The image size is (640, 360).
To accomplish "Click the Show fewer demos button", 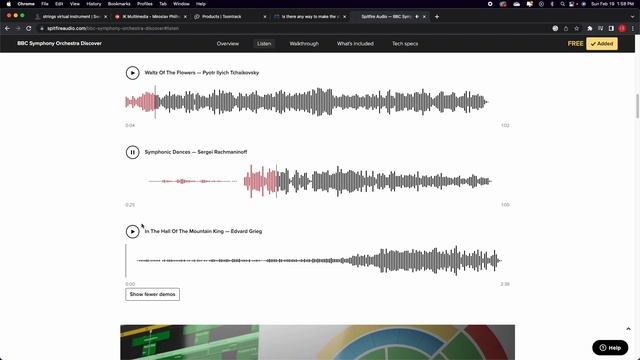I will (152, 294).
